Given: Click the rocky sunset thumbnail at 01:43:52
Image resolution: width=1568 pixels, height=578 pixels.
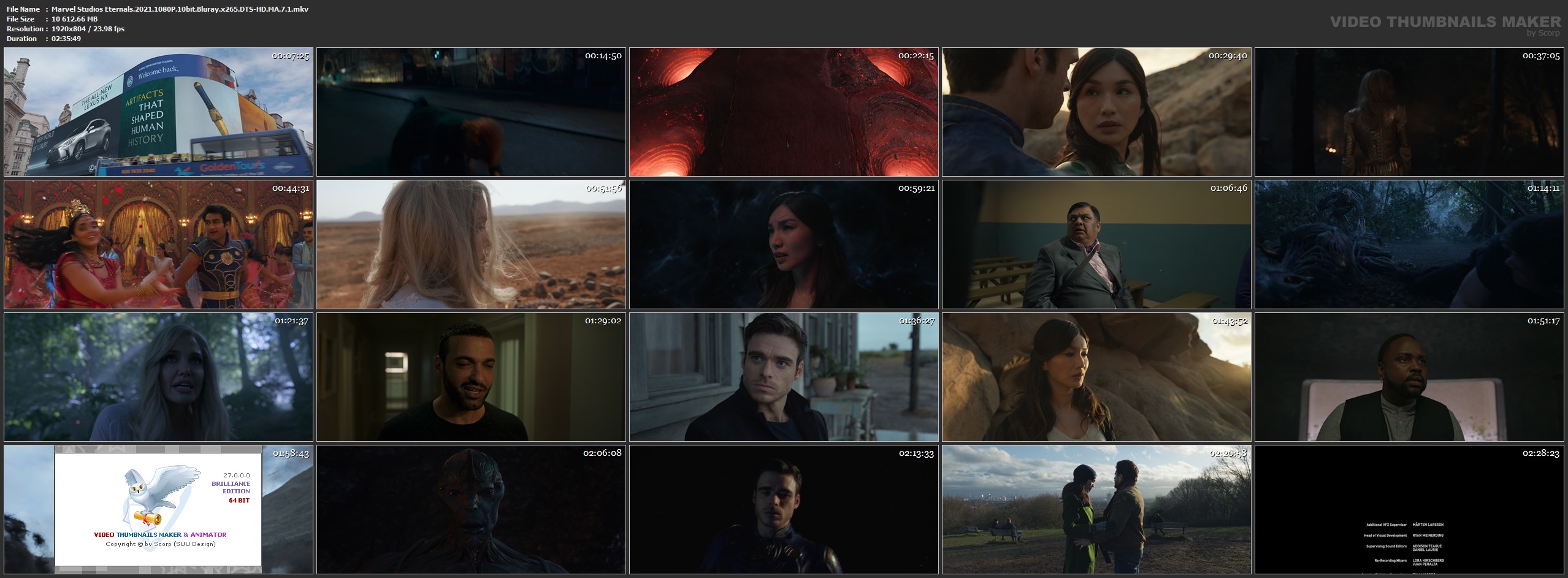Looking at the screenshot, I should tap(1096, 377).
